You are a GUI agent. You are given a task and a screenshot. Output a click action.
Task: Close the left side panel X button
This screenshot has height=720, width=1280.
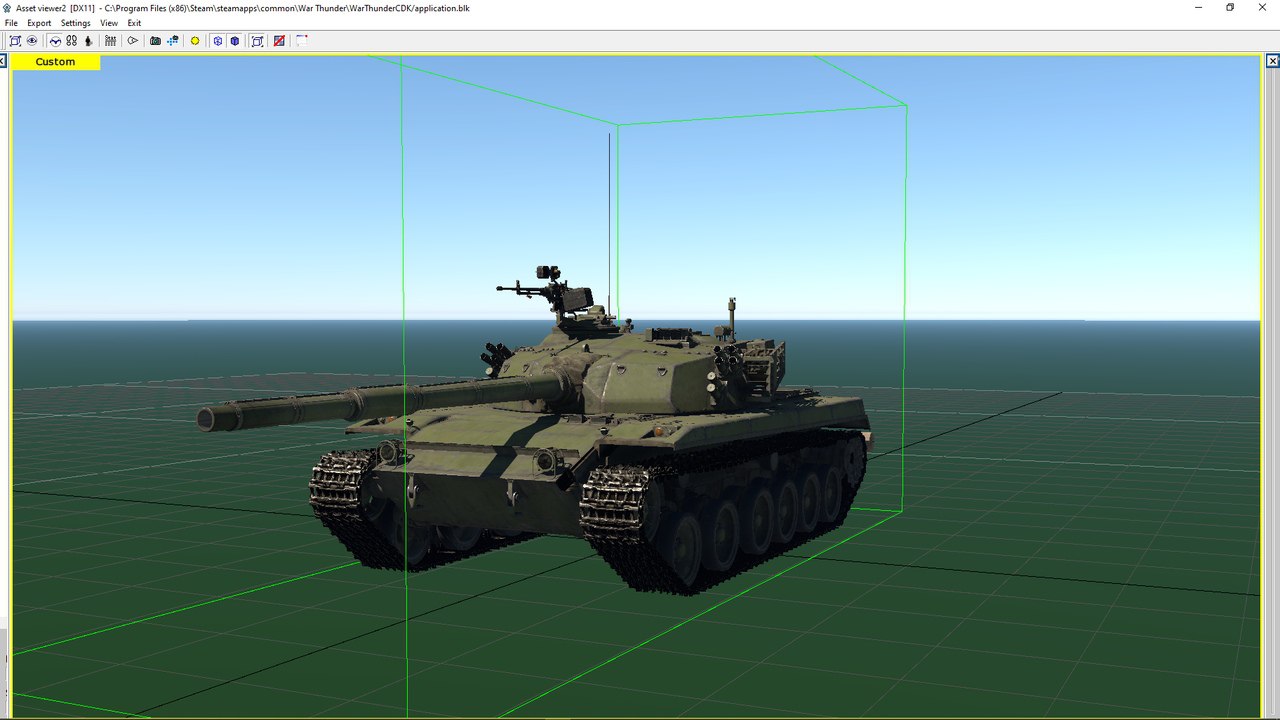(3, 61)
